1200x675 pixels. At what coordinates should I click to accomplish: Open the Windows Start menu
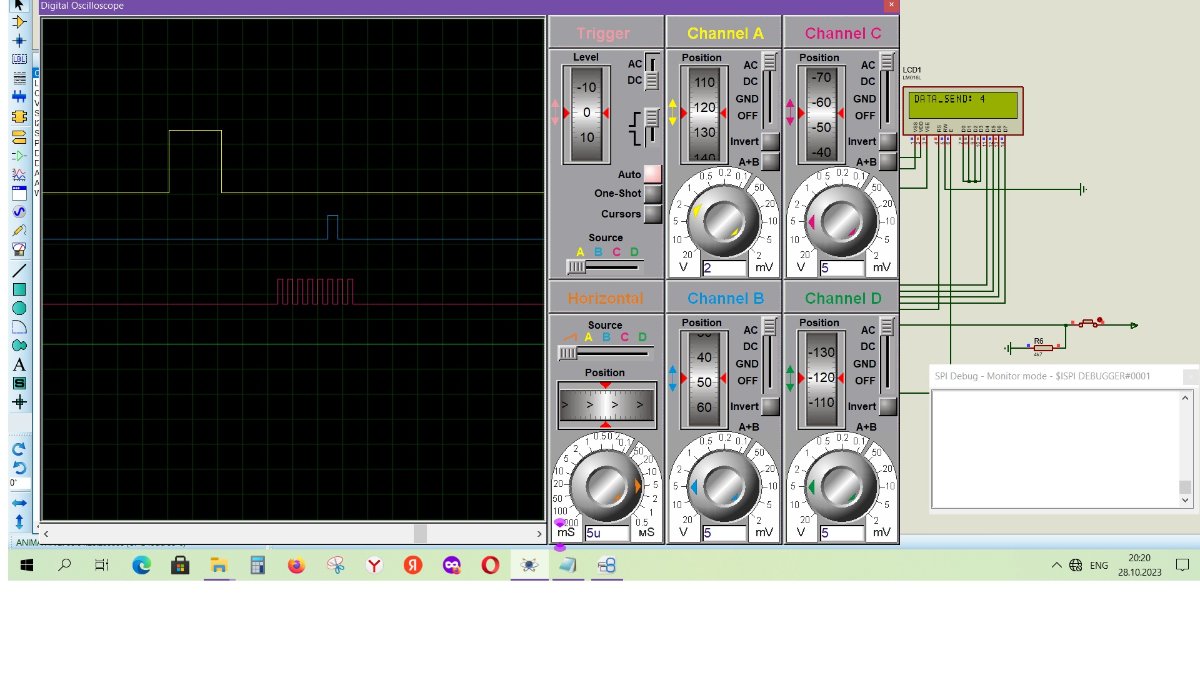[27, 565]
